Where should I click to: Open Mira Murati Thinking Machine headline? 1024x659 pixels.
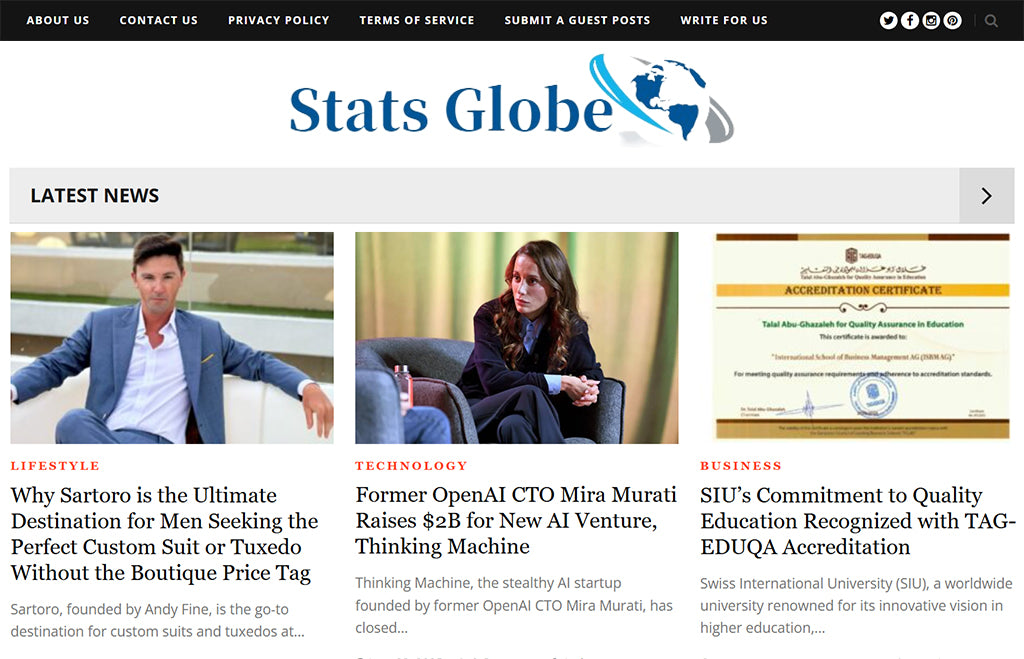516,521
